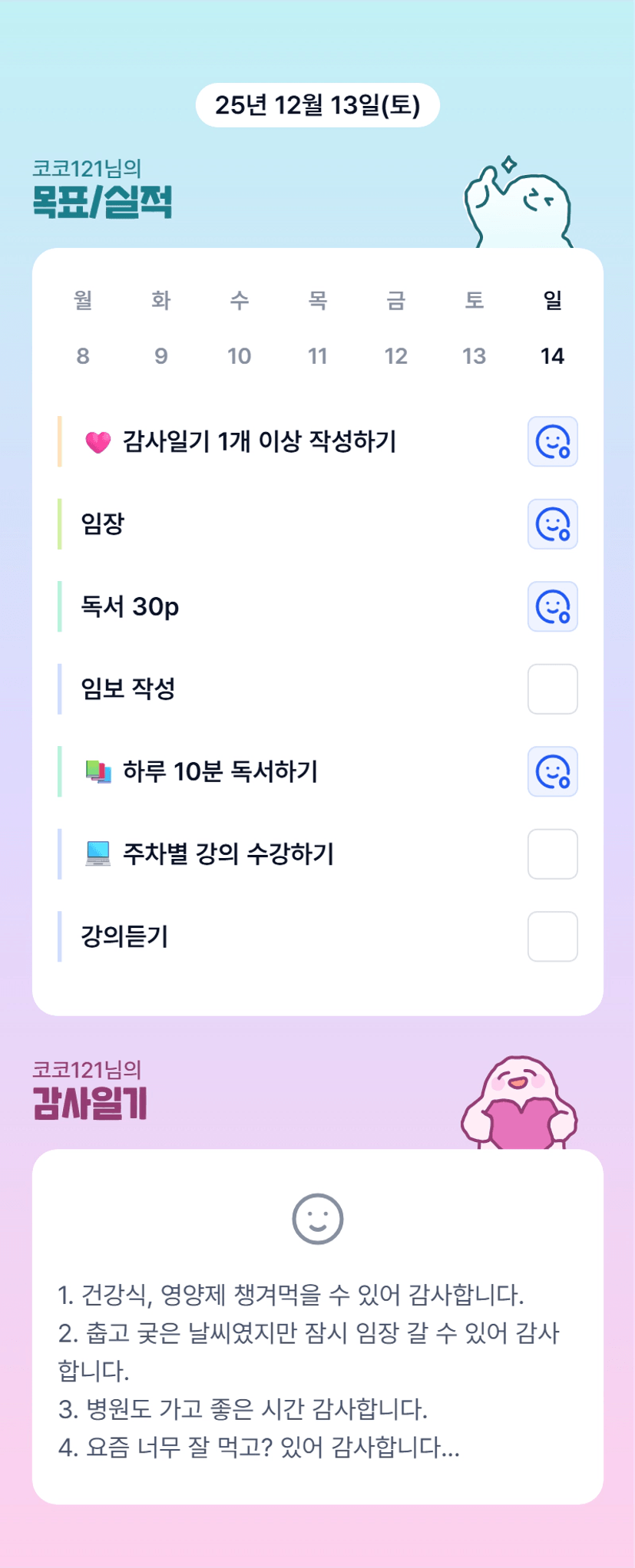Click the pink heart emoji on the first goal
The height and width of the screenshot is (1568, 635).
[x=98, y=442]
